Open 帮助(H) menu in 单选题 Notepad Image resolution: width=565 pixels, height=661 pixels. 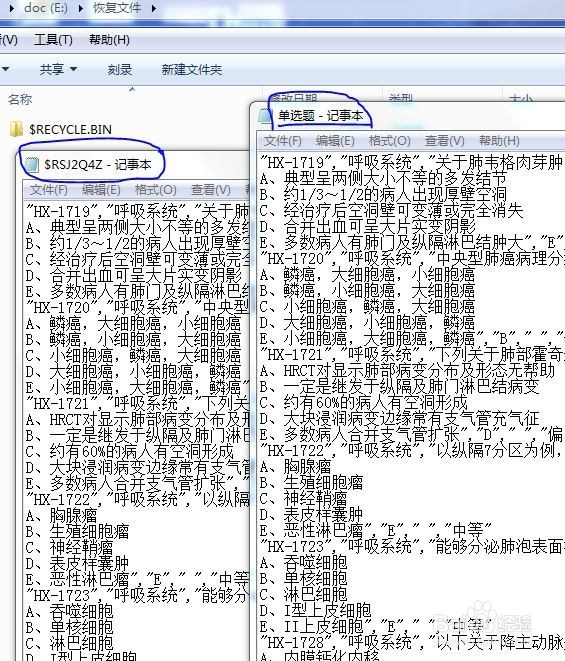pyautogui.click(x=499, y=141)
